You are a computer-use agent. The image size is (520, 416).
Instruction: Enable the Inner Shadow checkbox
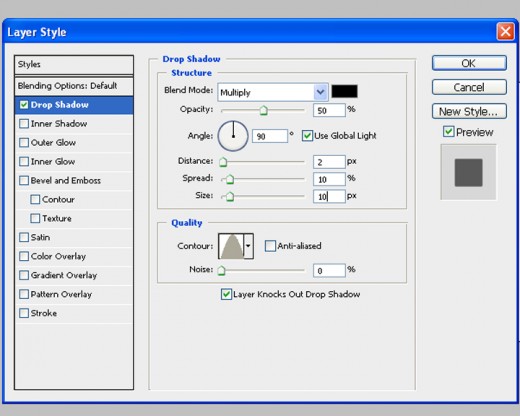click(x=24, y=124)
